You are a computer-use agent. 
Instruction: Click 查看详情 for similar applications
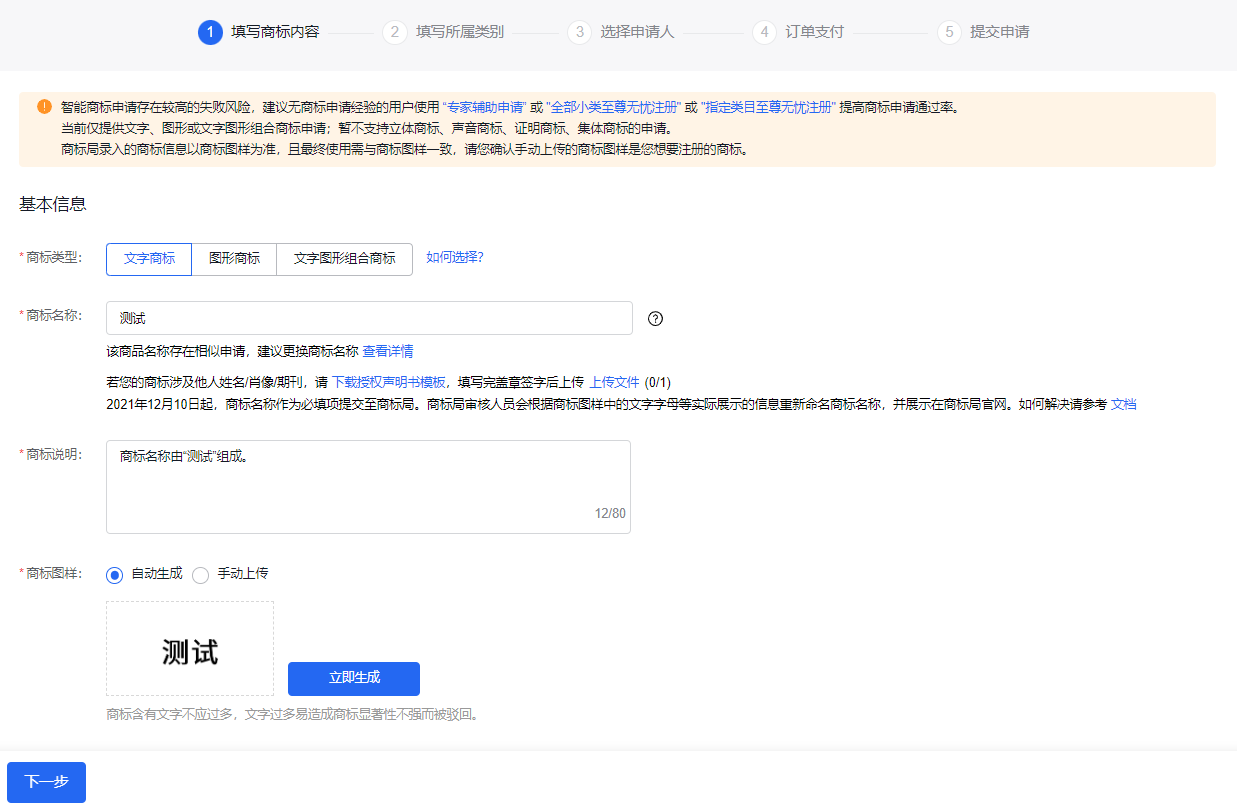point(388,351)
